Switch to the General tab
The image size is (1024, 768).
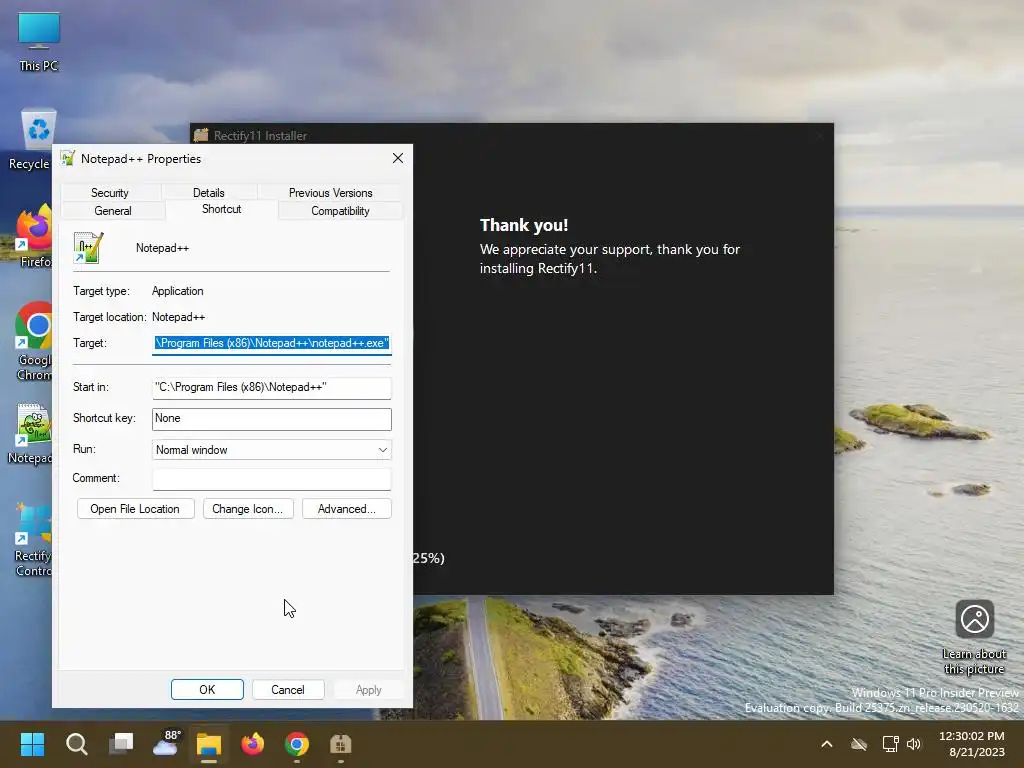pos(112,211)
